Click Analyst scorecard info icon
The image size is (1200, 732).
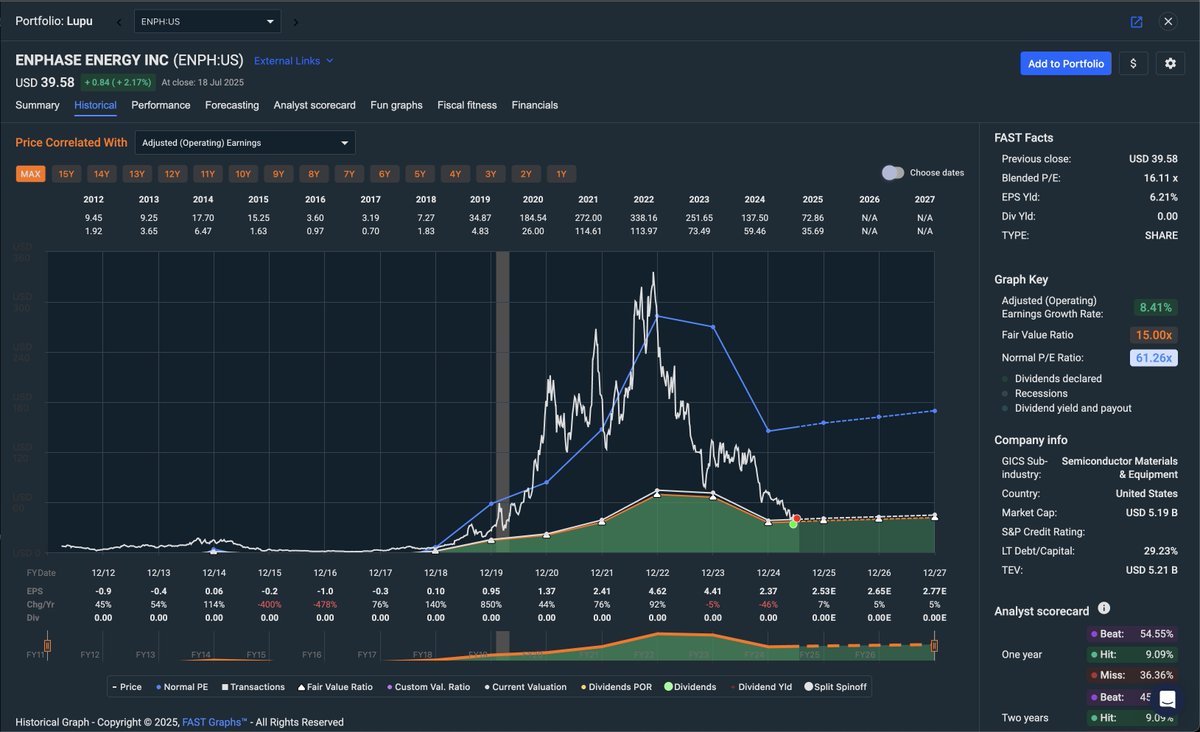click(x=1103, y=608)
